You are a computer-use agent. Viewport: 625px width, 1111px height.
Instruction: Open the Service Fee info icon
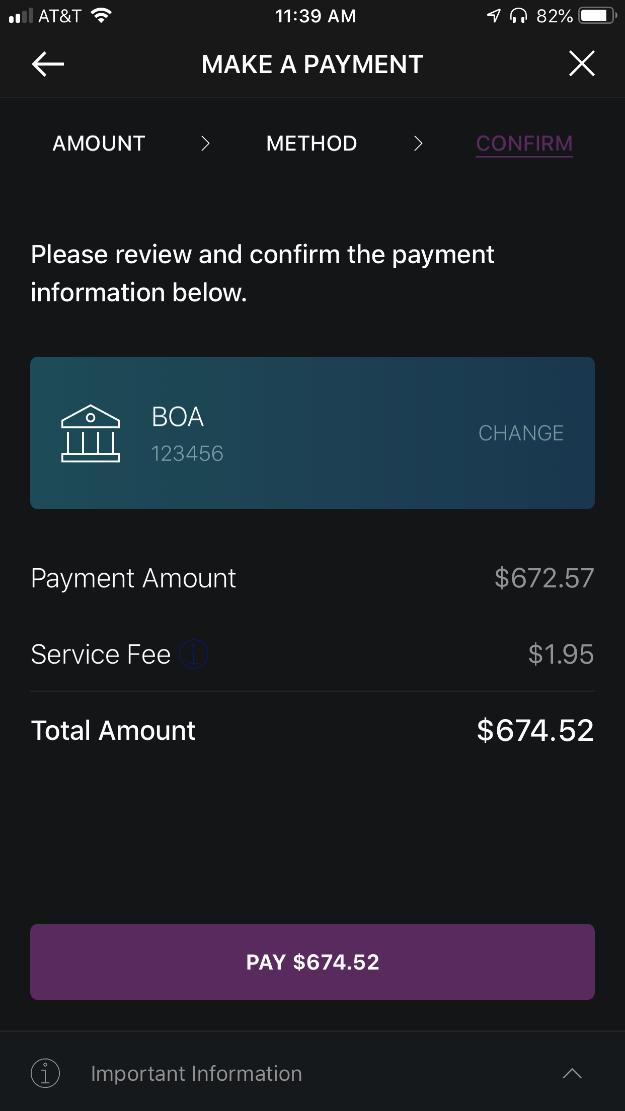[x=194, y=655]
